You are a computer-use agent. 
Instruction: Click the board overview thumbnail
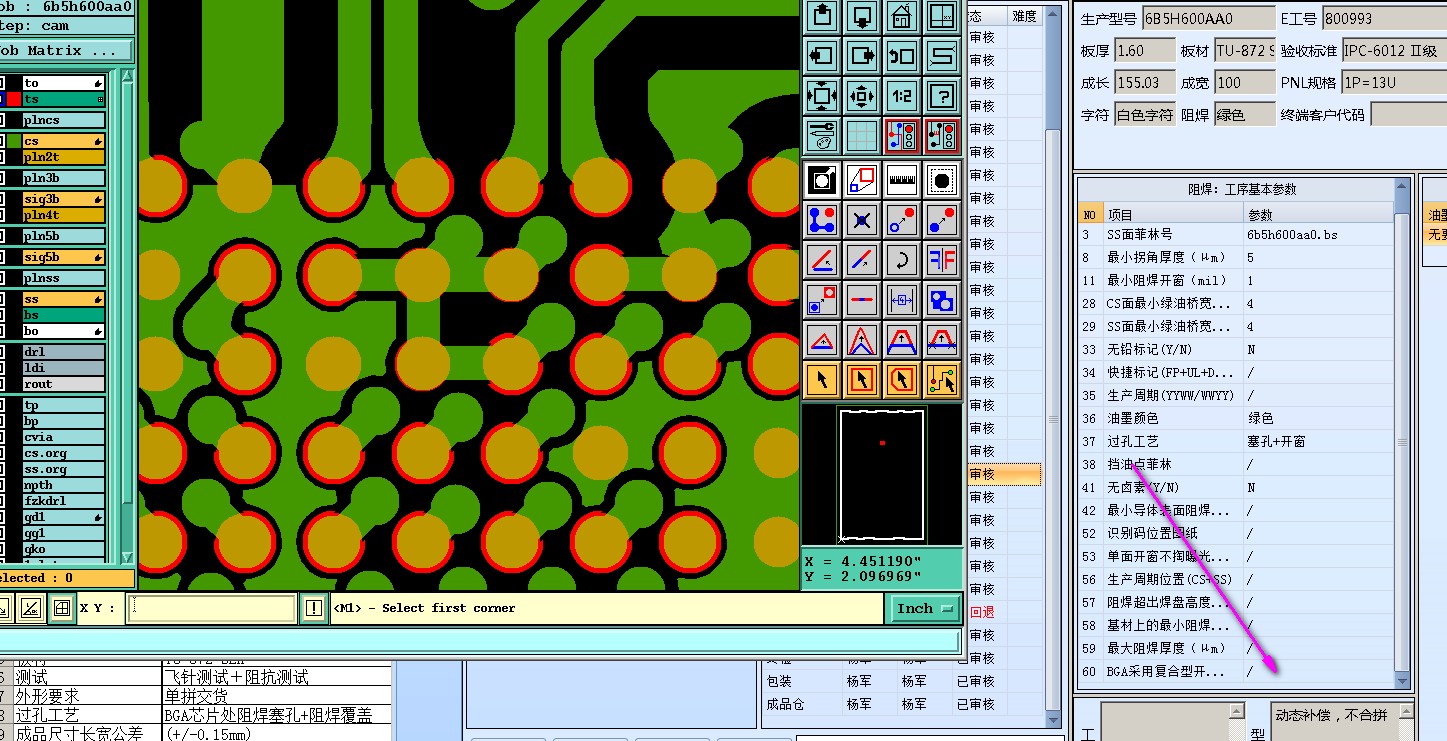pyautogui.click(x=881, y=474)
